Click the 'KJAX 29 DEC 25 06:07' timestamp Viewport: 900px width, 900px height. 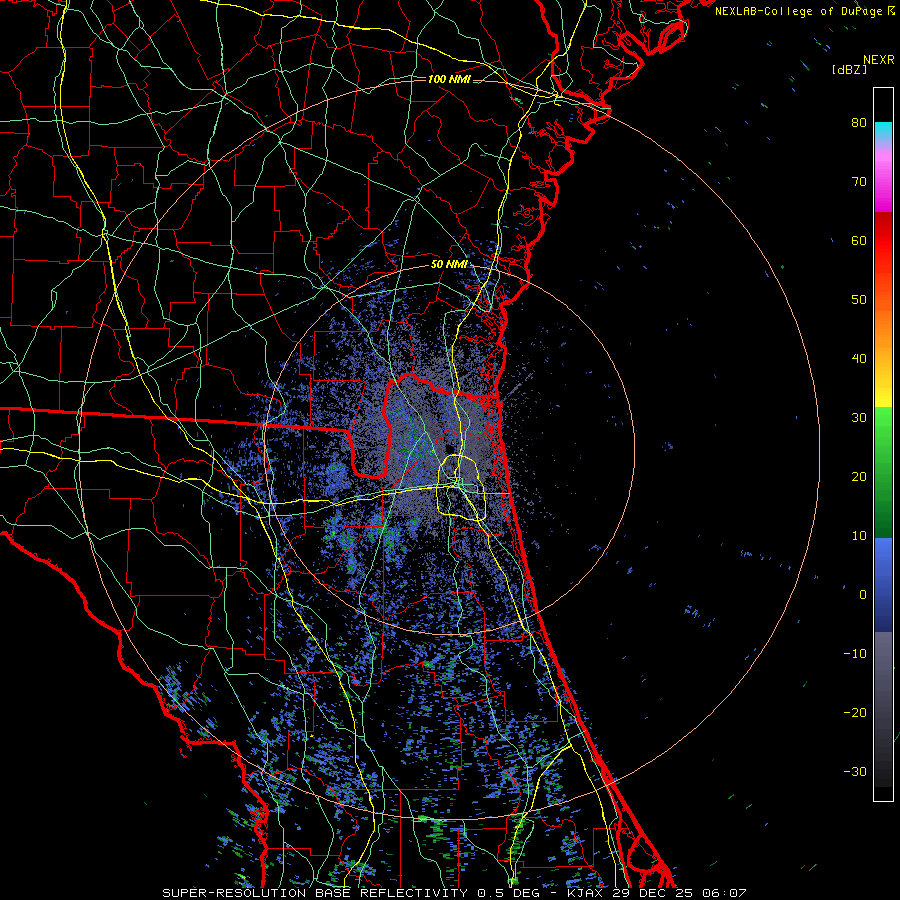pyautogui.click(x=657, y=893)
